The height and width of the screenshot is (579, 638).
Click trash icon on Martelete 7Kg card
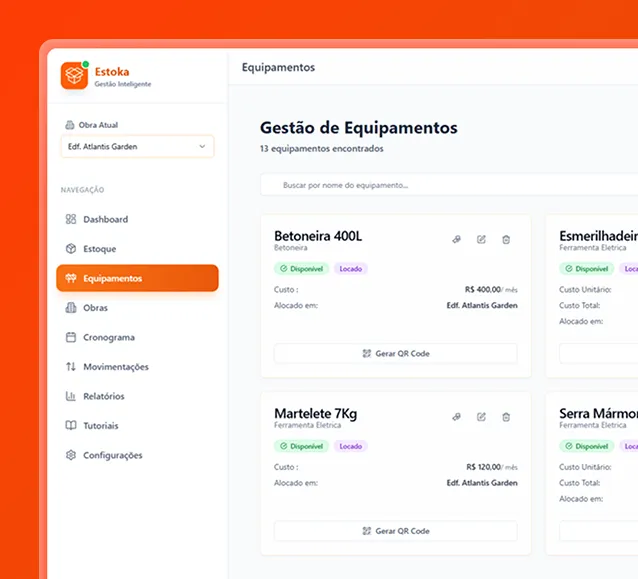(x=506, y=416)
